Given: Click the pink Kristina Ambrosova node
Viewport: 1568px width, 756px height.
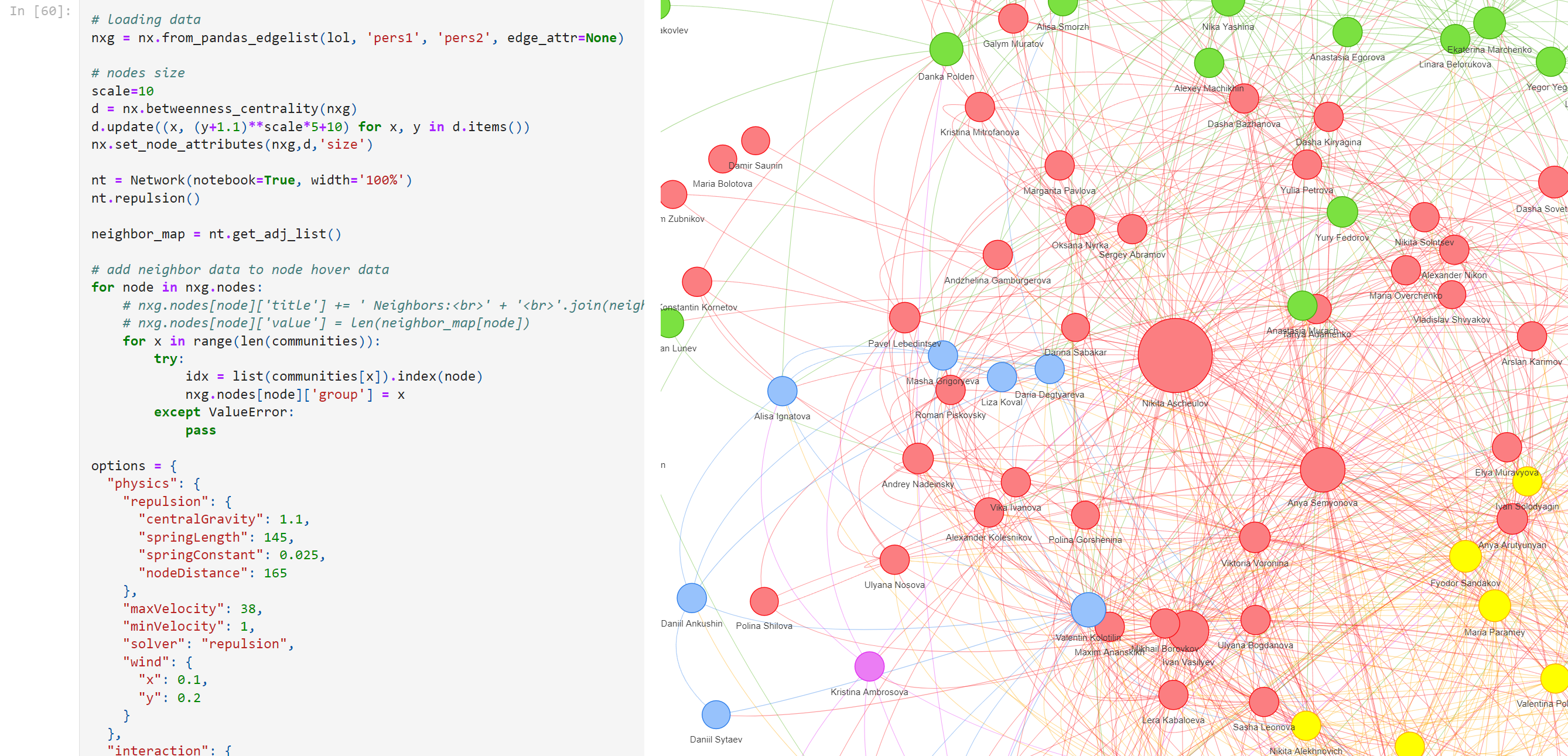Looking at the screenshot, I should 869,666.
